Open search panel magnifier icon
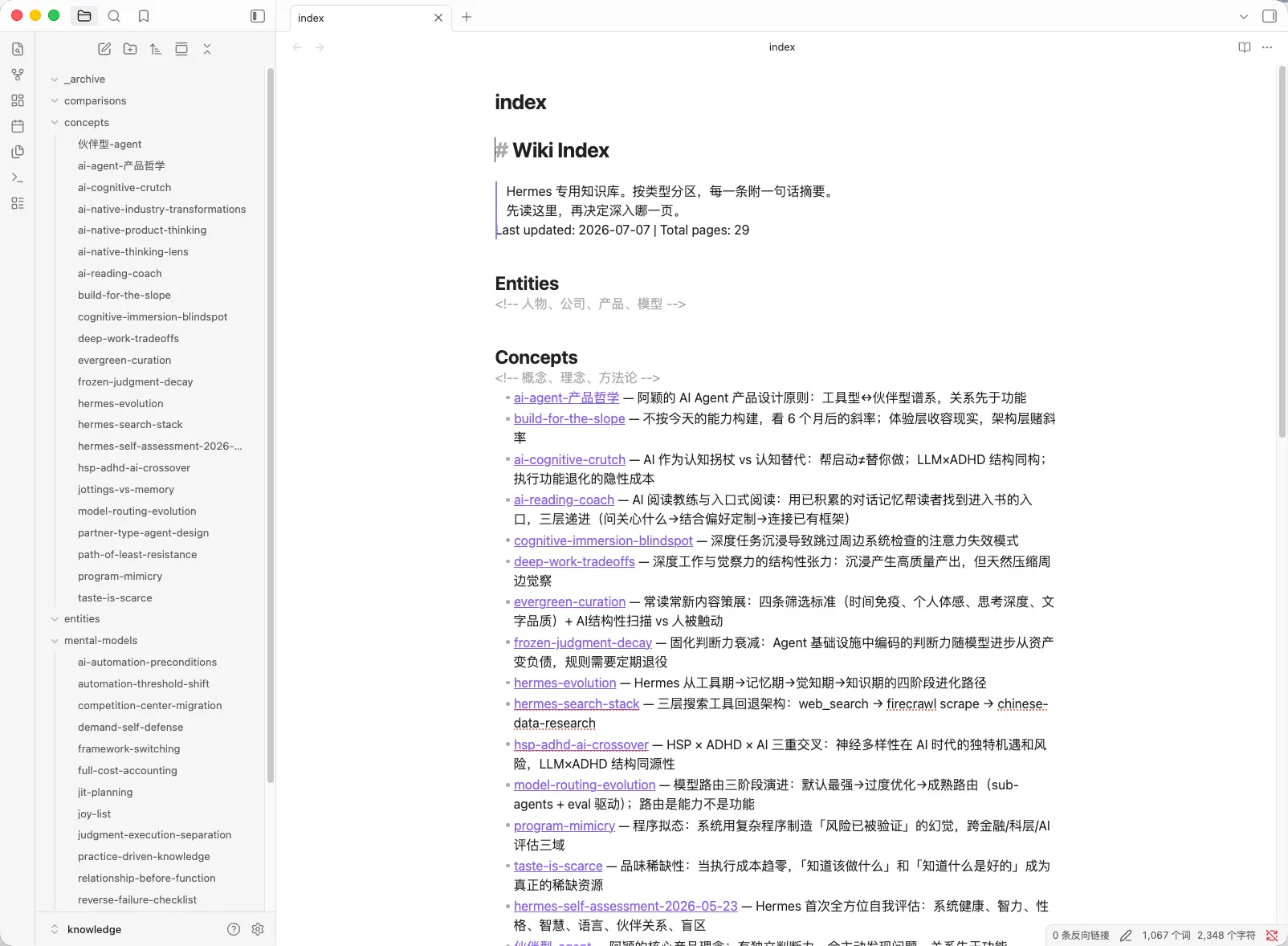The width and height of the screenshot is (1288, 946). pos(114,16)
